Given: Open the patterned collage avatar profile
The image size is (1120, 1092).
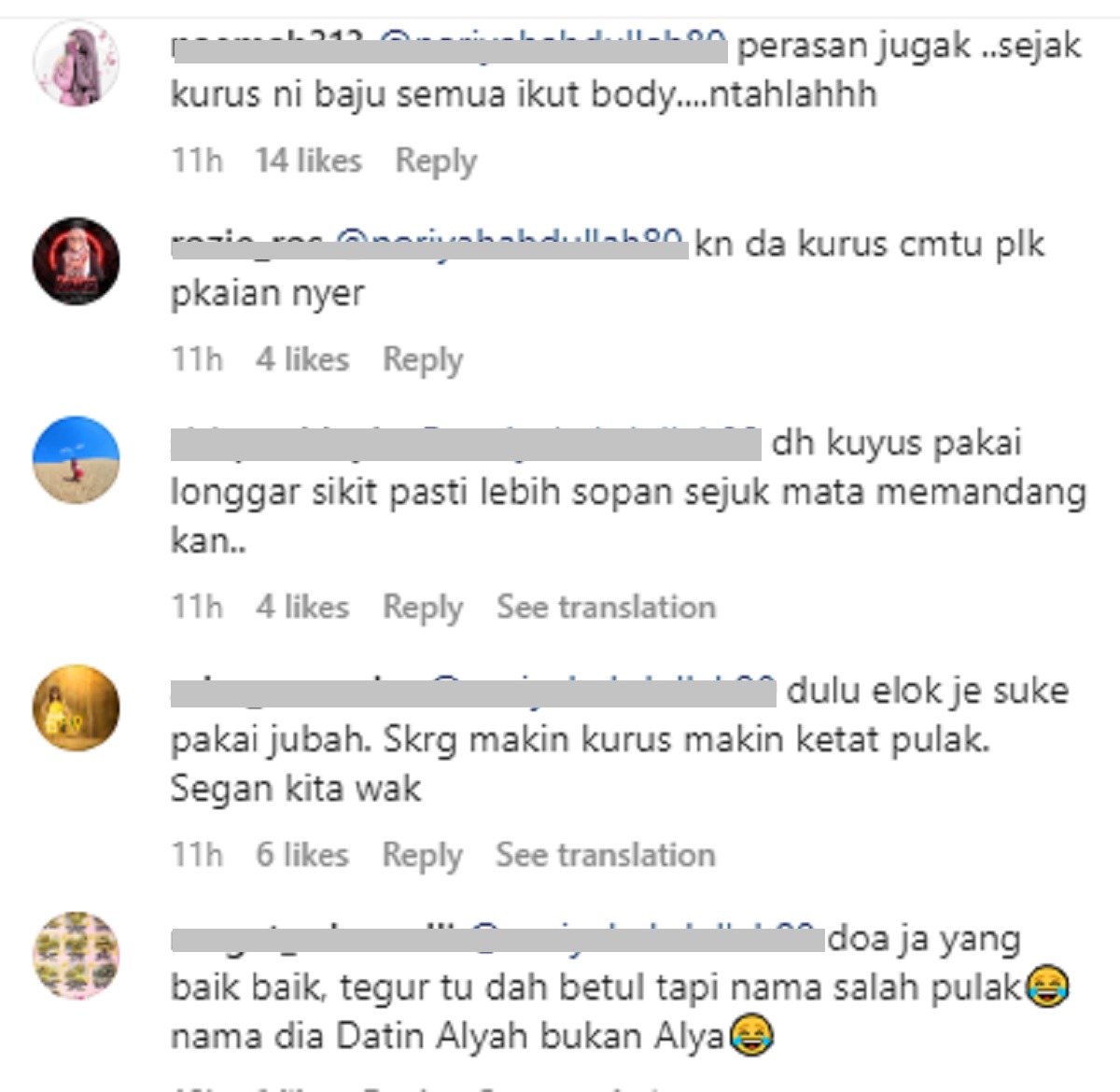Looking at the screenshot, I should [77, 956].
